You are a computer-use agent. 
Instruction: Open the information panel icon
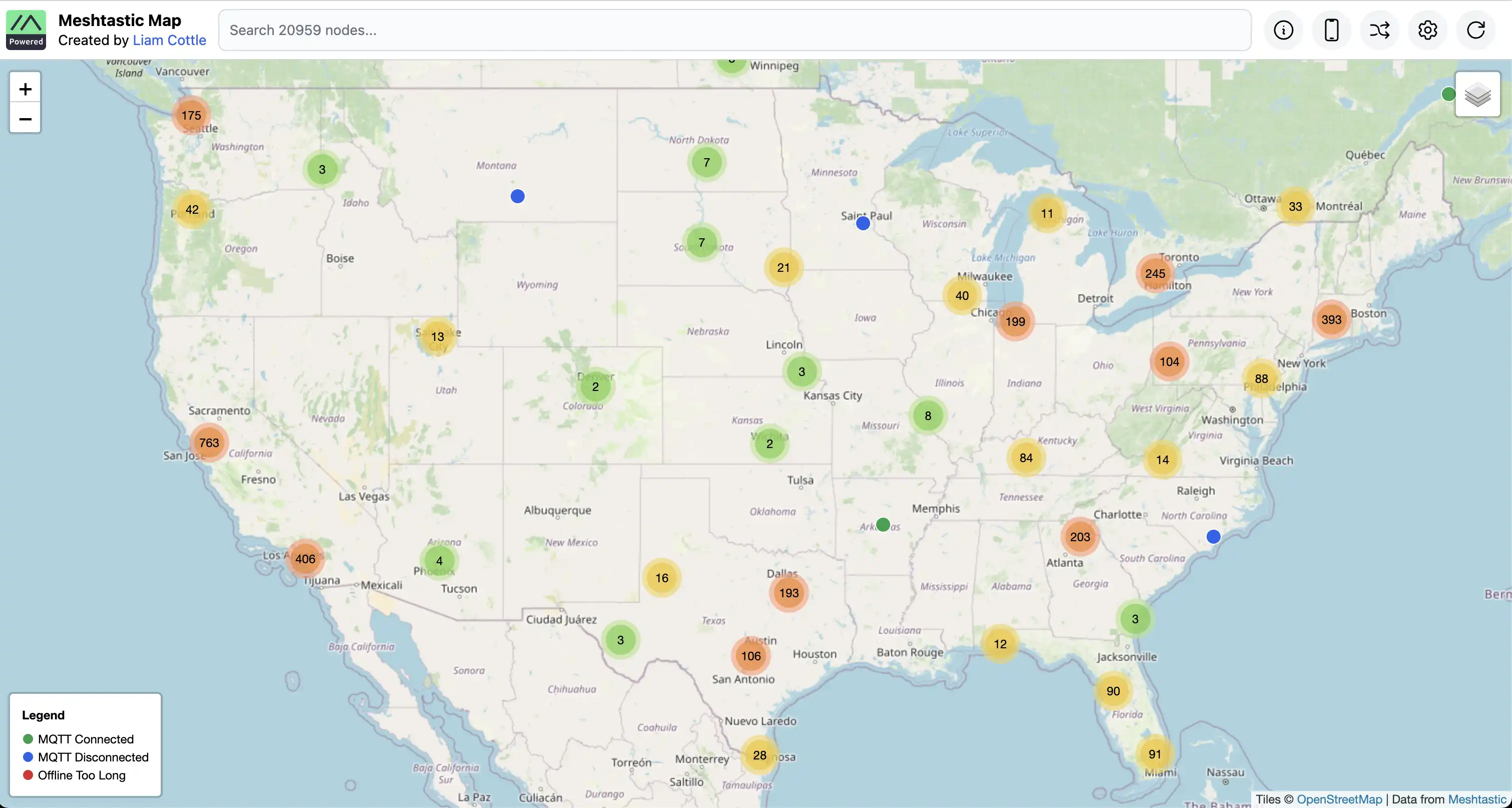[x=1283, y=30]
